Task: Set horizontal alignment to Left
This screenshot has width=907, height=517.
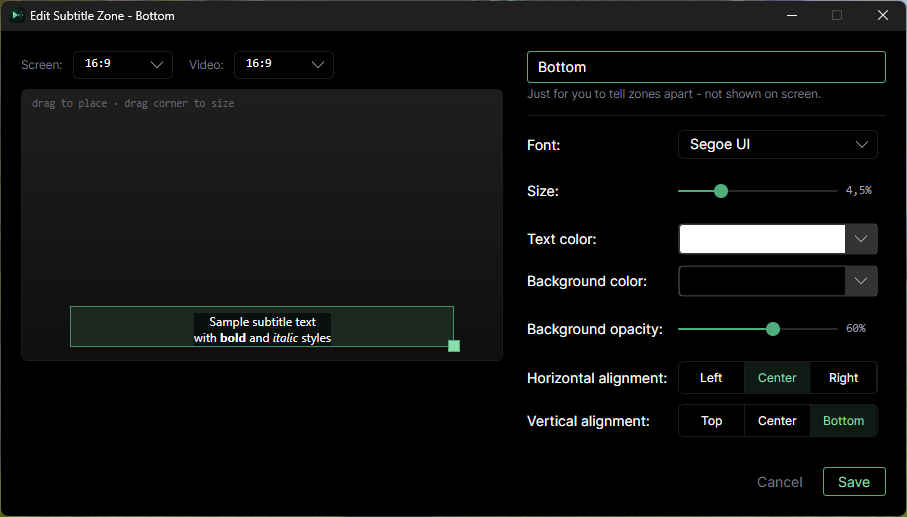Action: 711,378
